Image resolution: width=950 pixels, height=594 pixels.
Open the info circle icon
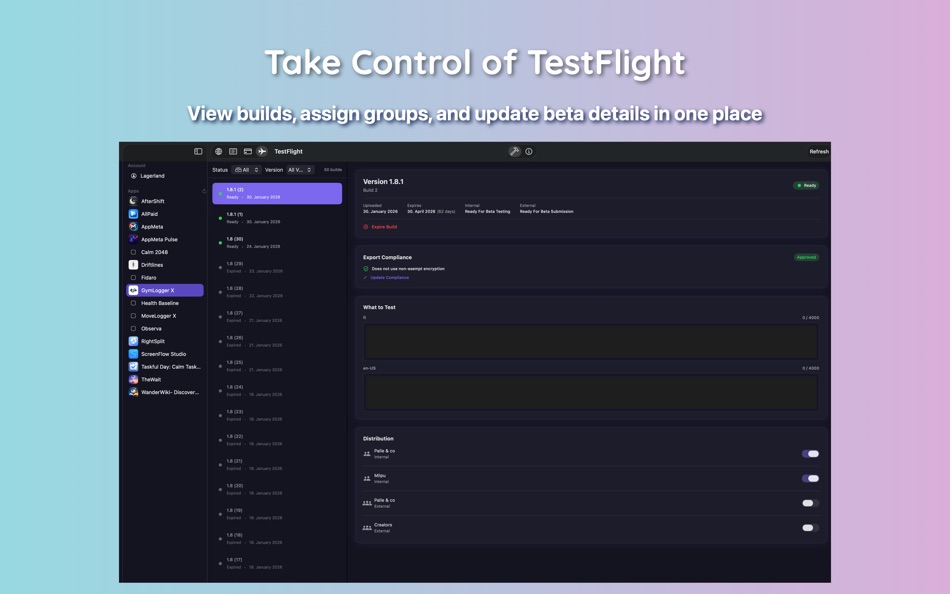529,152
